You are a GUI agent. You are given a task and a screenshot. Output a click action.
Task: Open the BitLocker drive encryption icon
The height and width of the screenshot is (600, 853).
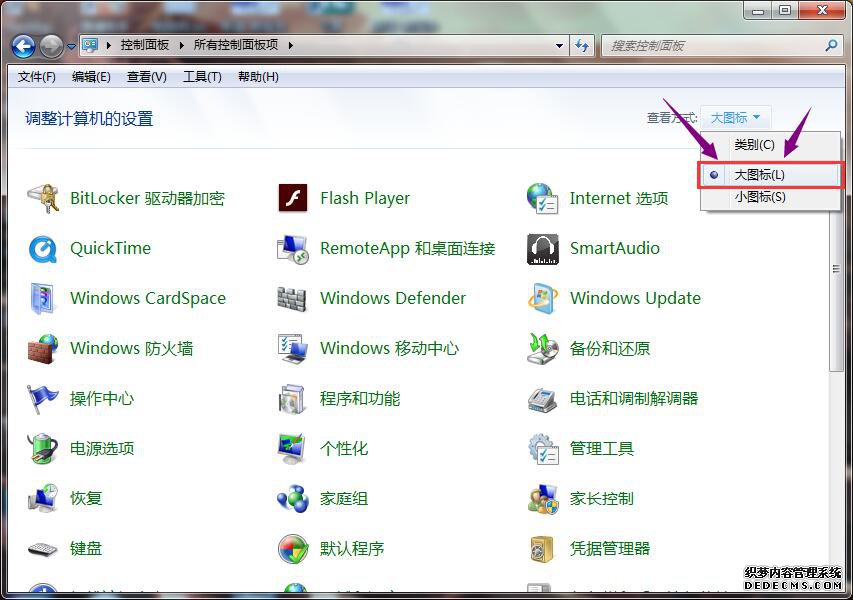43,198
